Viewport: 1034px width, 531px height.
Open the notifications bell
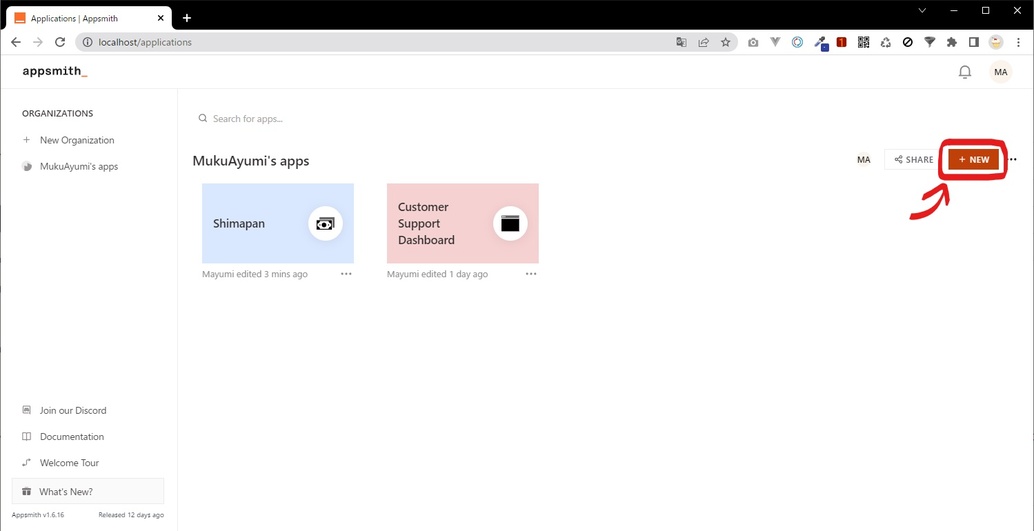click(965, 72)
